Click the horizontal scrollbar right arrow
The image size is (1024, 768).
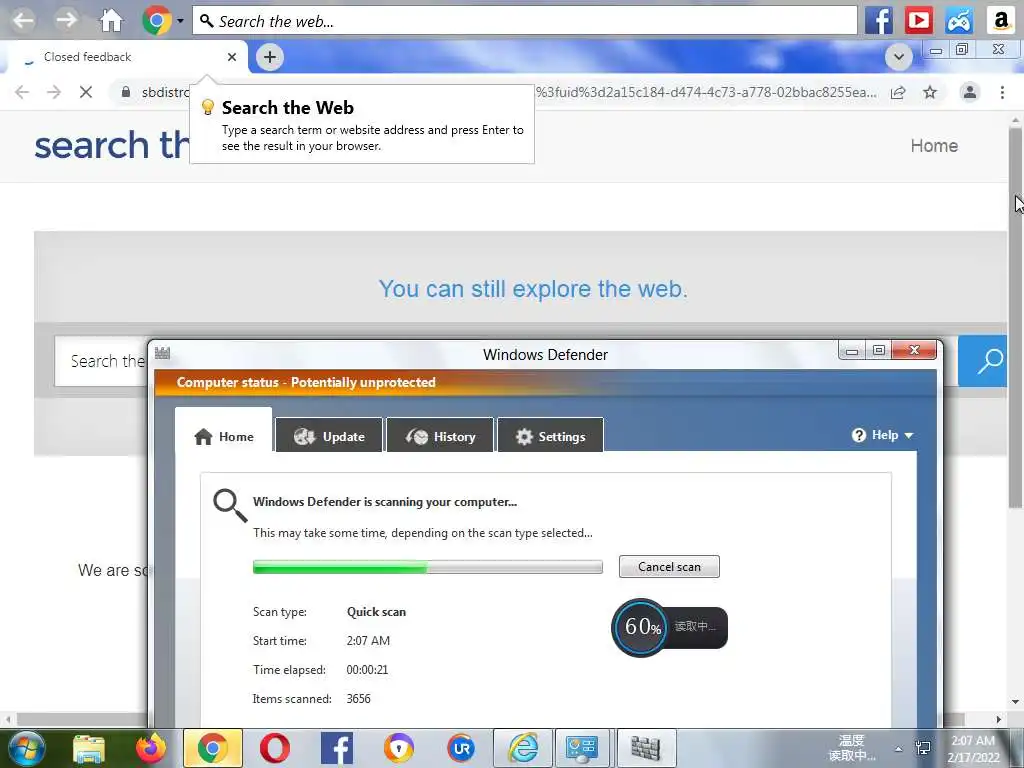click(999, 719)
